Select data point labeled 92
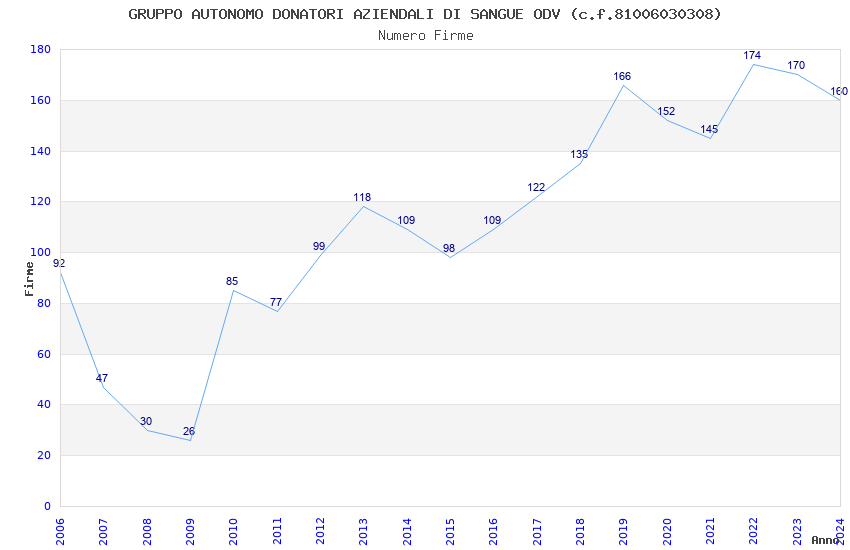 pos(59,263)
